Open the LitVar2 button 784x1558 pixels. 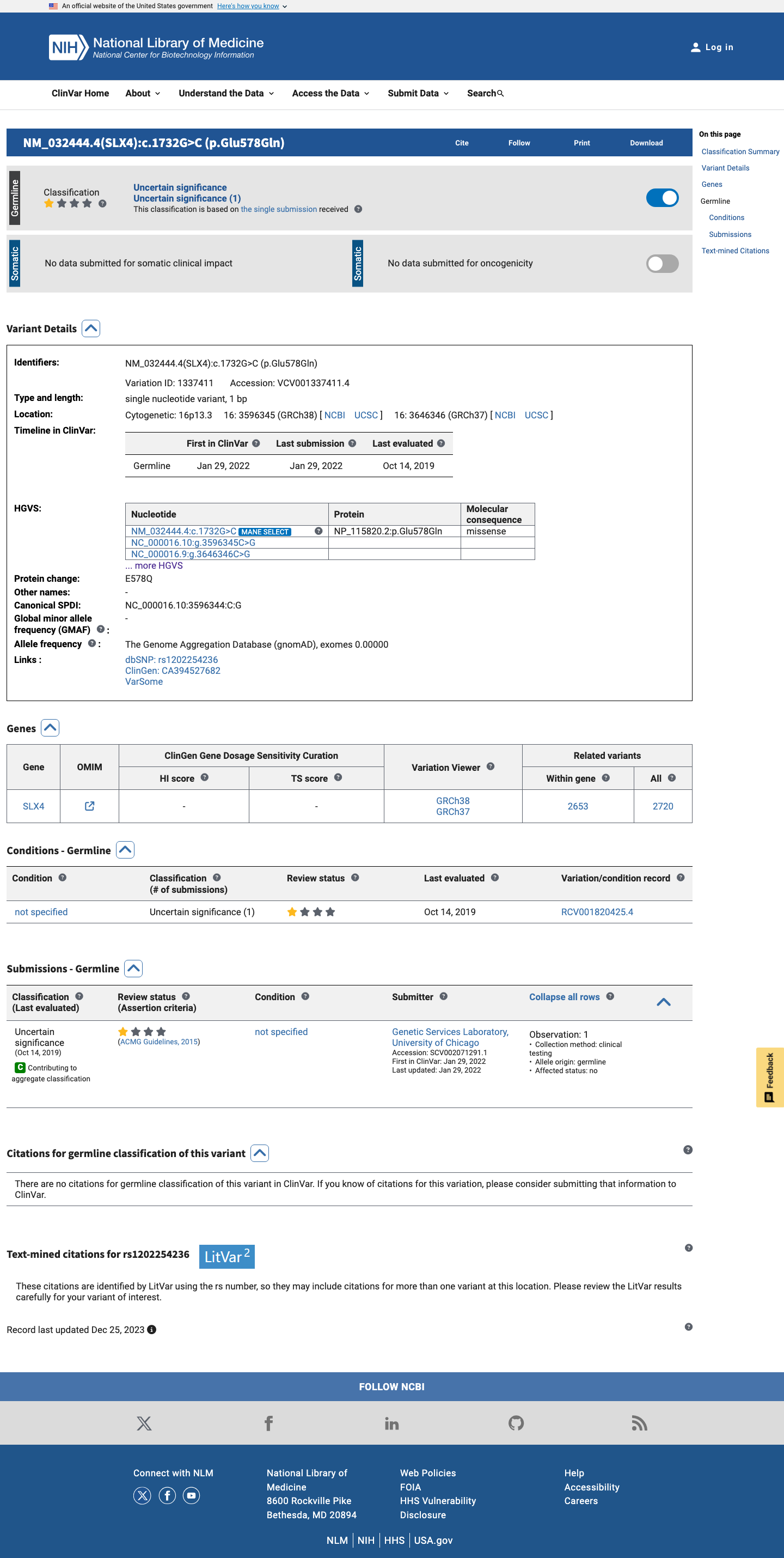(x=226, y=1256)
